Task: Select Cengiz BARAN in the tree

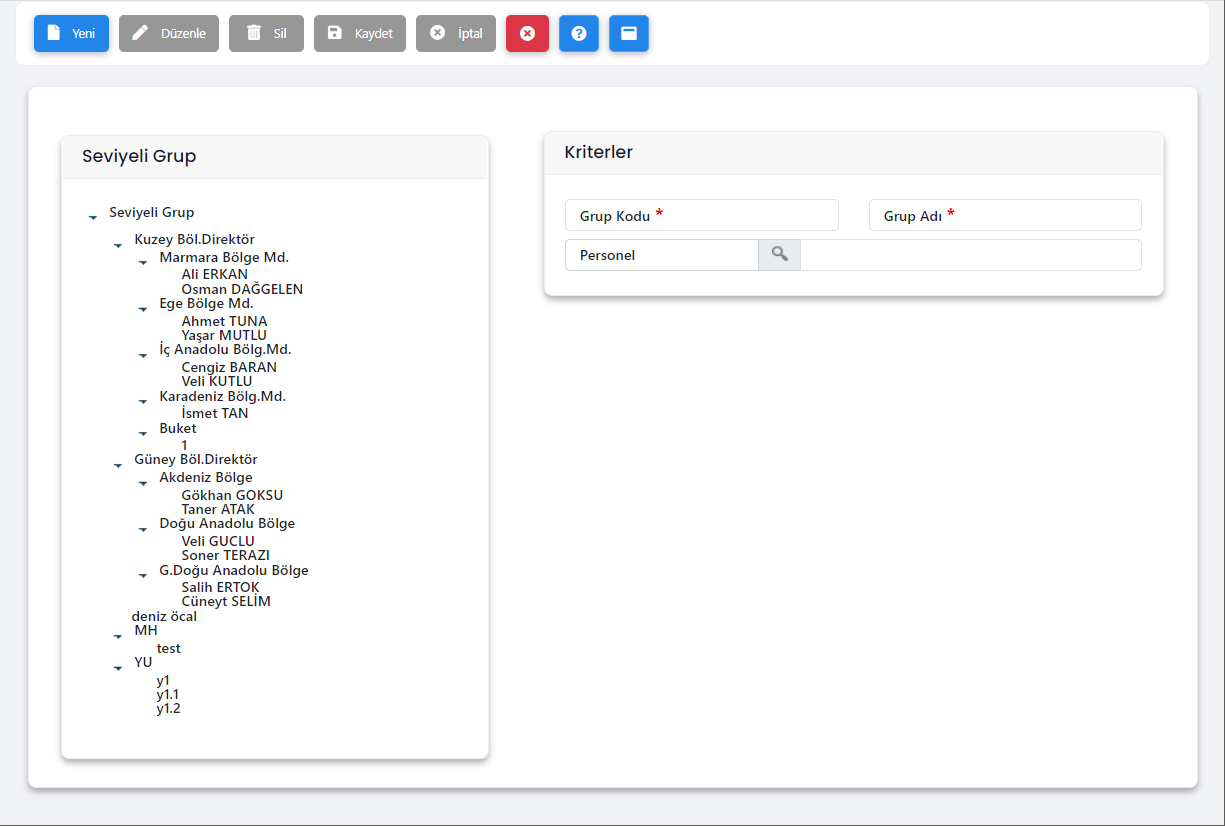Action: pos(229,367)
